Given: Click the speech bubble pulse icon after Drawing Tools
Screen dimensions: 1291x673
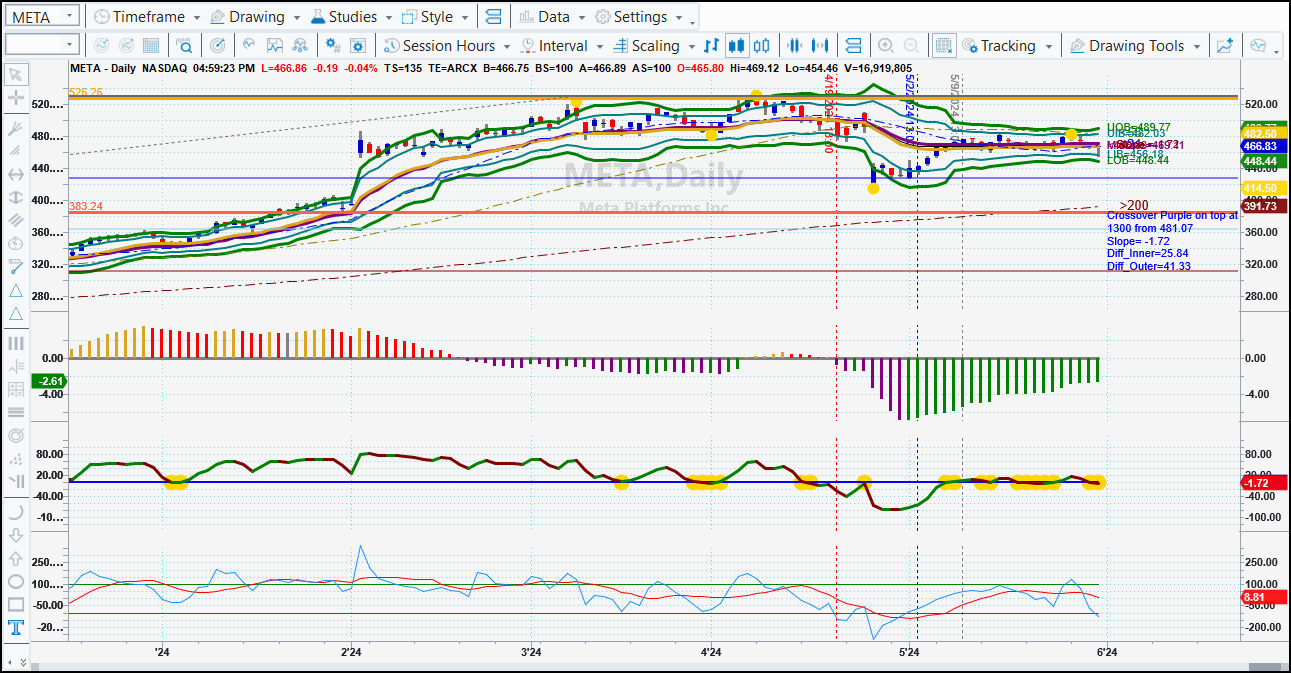Looking at the screenshot, I should 1258,45.
